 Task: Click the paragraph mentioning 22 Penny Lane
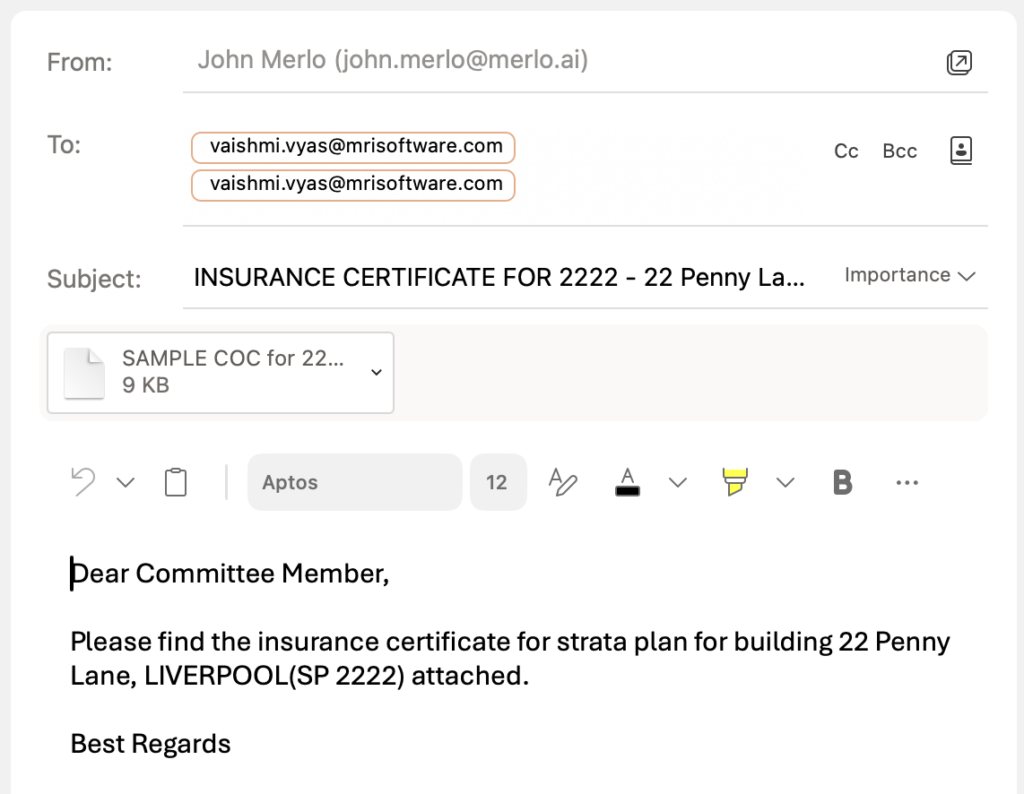(x=510, y=659)
